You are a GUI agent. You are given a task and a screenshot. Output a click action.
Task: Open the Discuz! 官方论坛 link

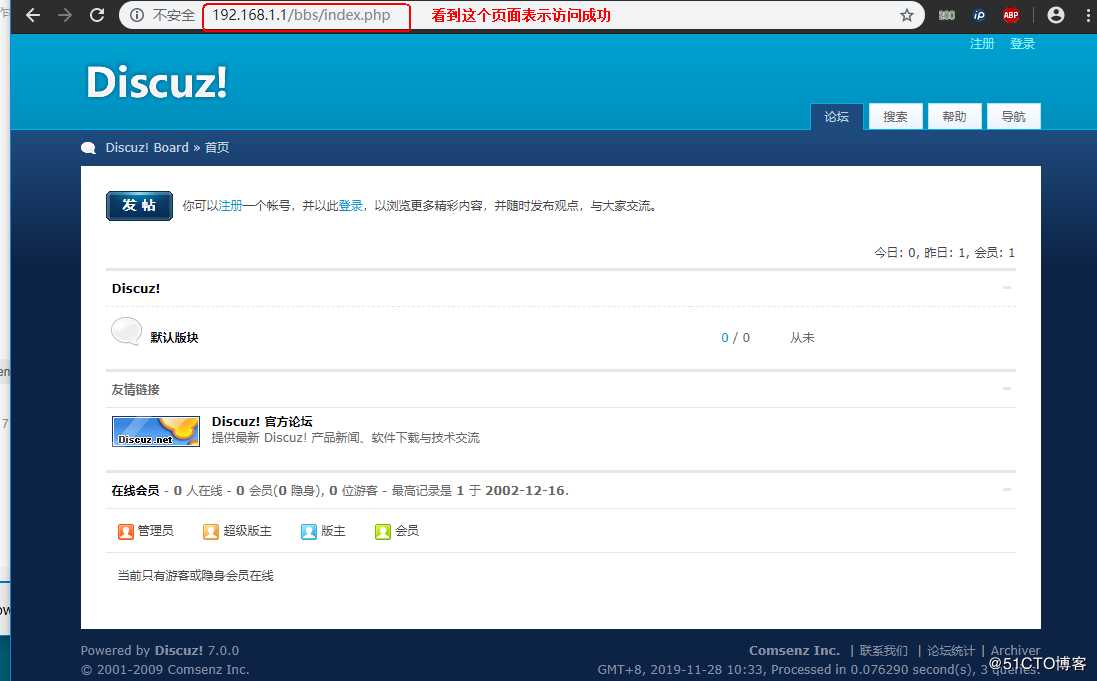click(x=262, y=421)
